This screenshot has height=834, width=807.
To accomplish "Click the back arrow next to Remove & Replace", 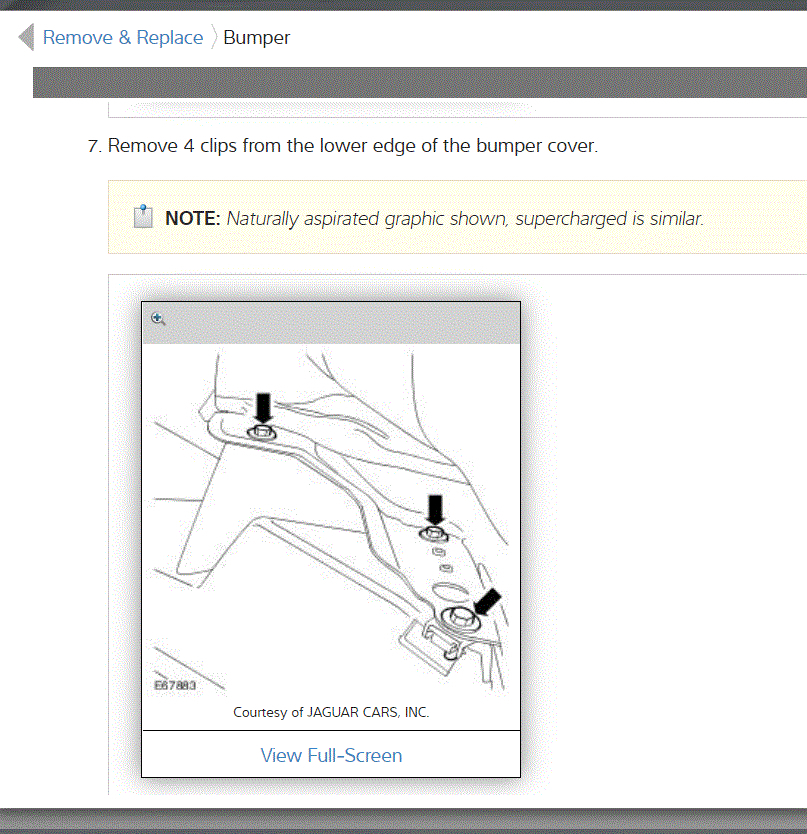I will (x=26, y=37).
